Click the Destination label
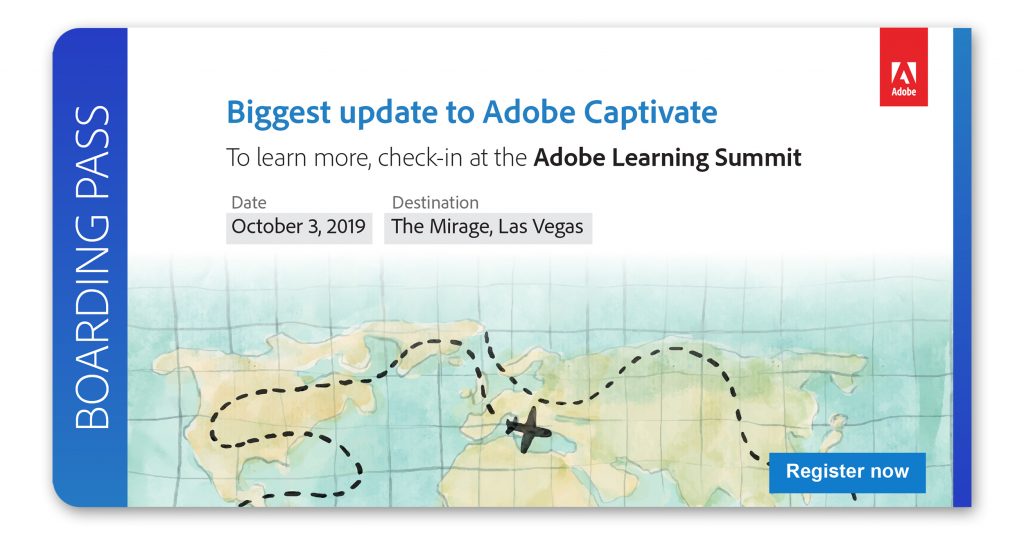This screenshot has height=536, width=1024. [x=435, y=203]
